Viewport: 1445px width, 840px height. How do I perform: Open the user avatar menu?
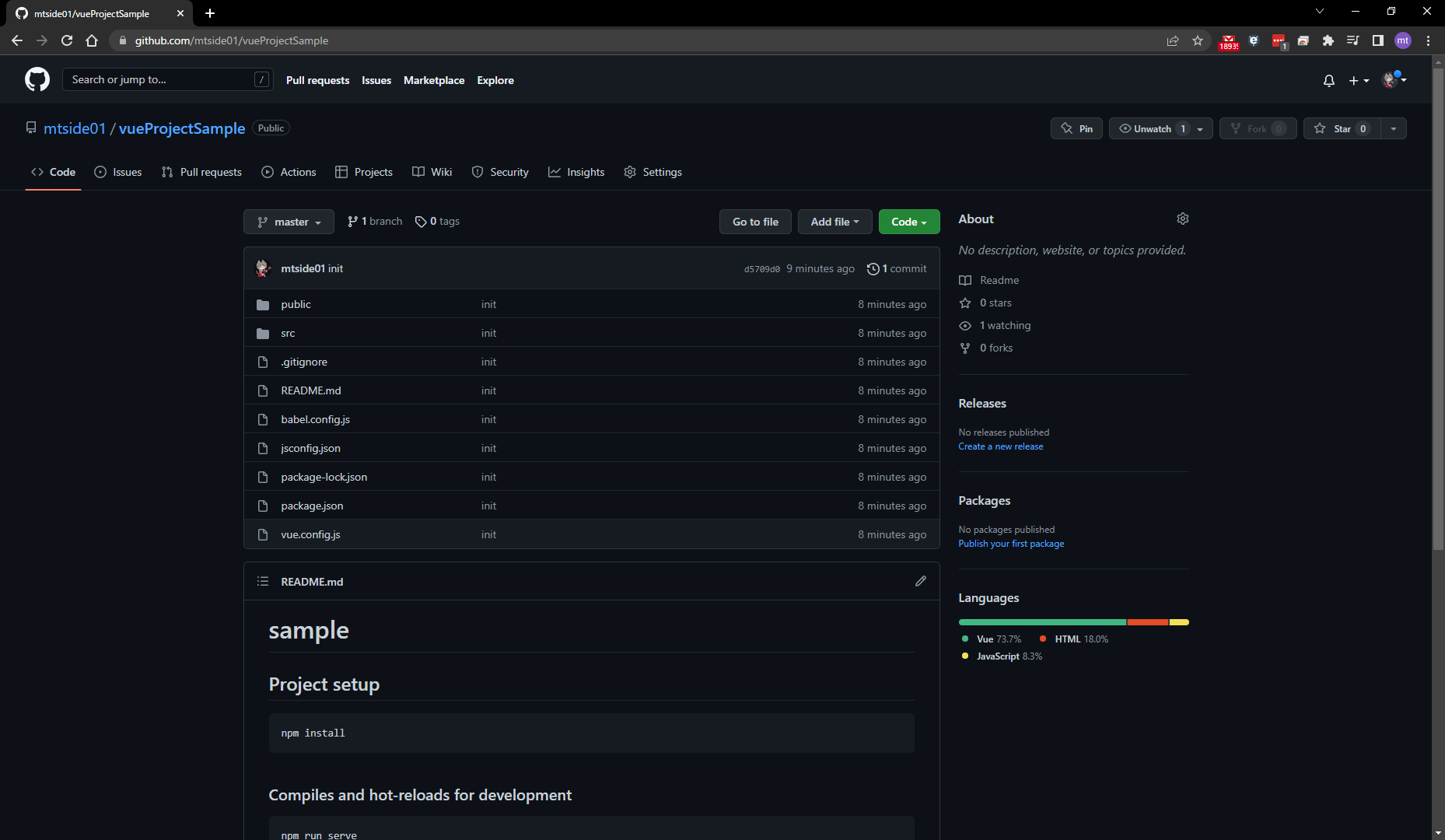tap(1394, 79)
